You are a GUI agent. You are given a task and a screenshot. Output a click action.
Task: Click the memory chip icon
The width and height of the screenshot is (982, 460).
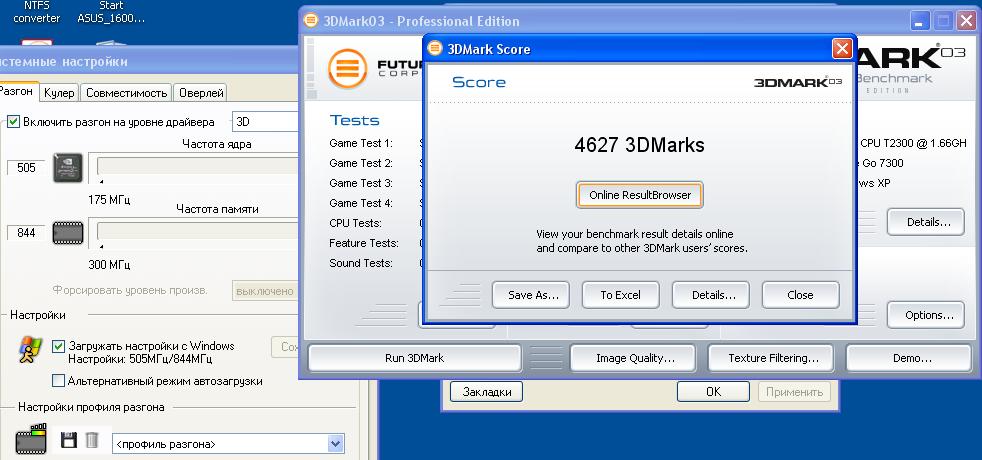68,232
